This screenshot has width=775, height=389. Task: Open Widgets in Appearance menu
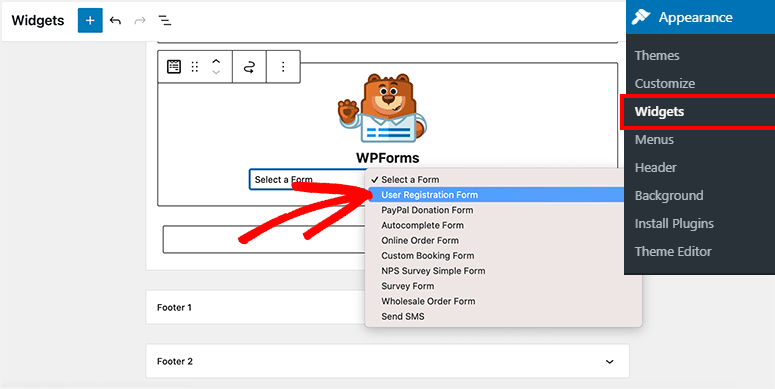pyautogui.click(x=659, y=112)
